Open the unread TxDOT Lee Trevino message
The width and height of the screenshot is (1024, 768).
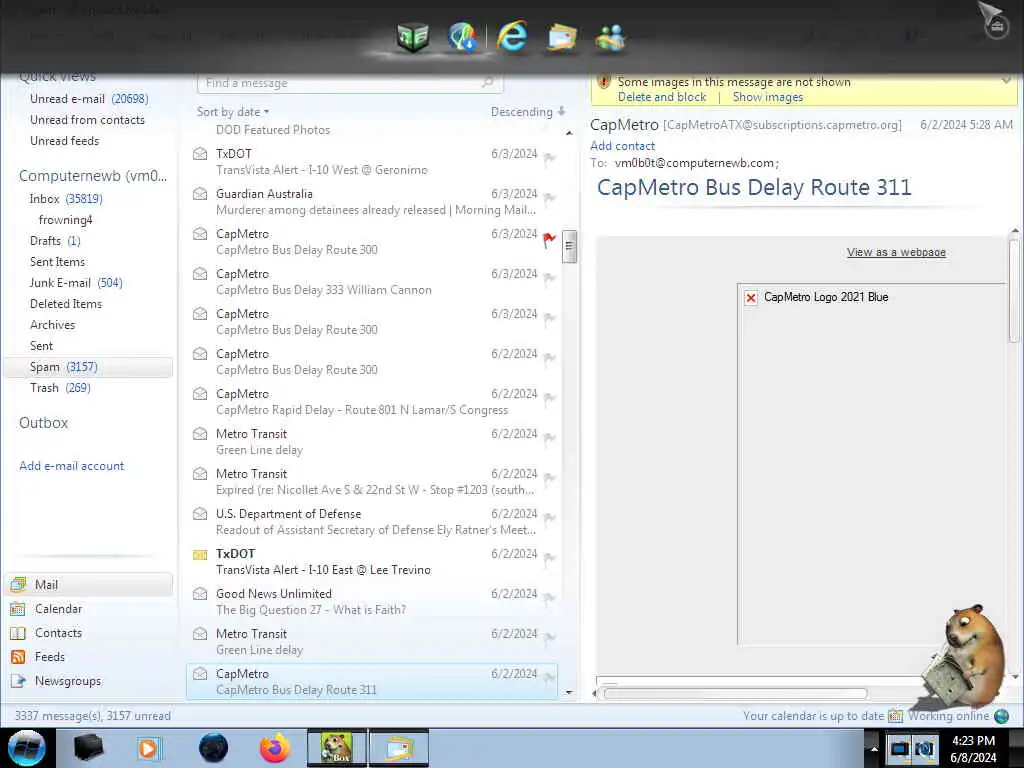coord(372,562)
